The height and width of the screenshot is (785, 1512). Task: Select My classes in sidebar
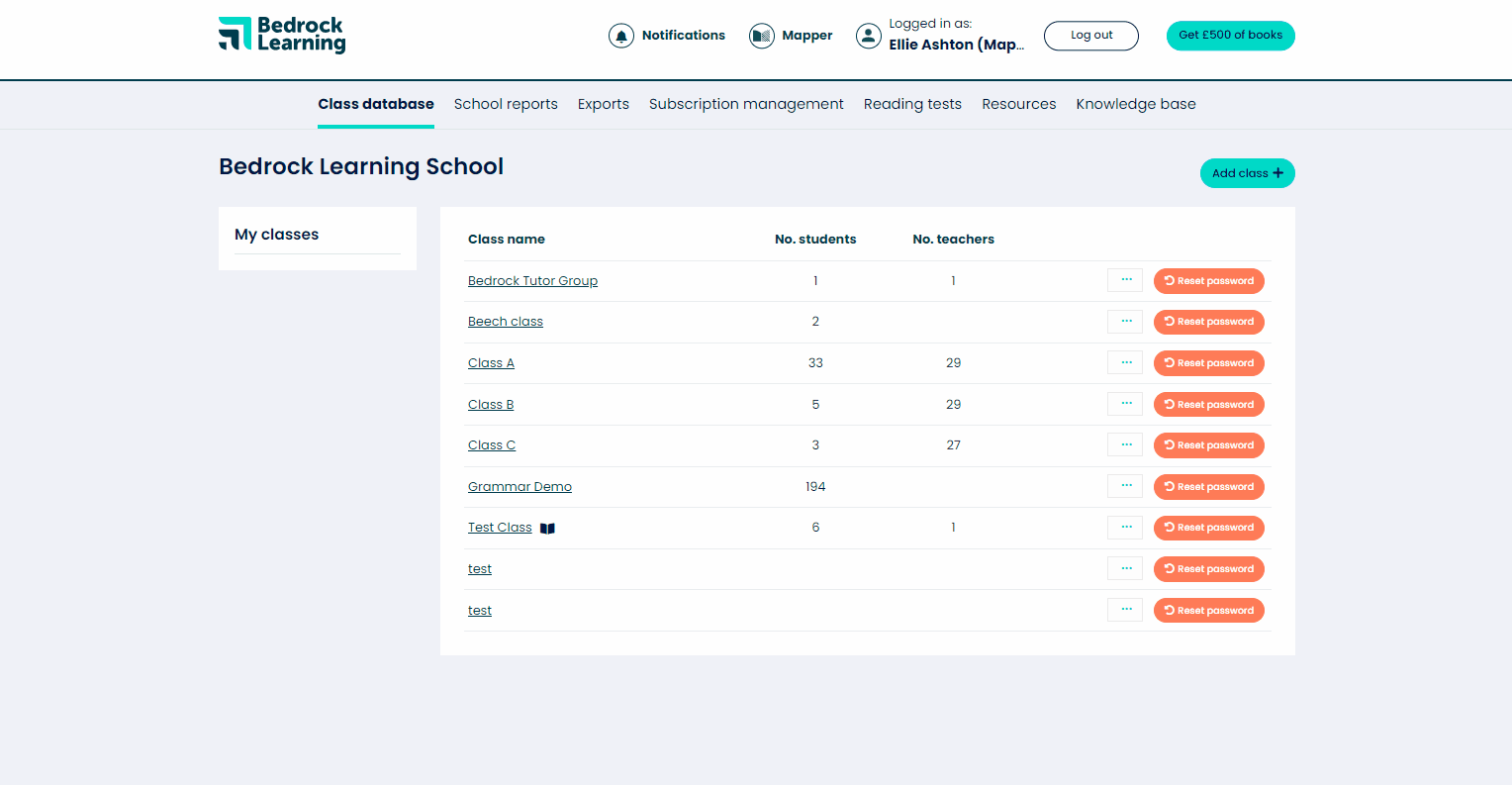pyautogui.click(x=277, y=235)
